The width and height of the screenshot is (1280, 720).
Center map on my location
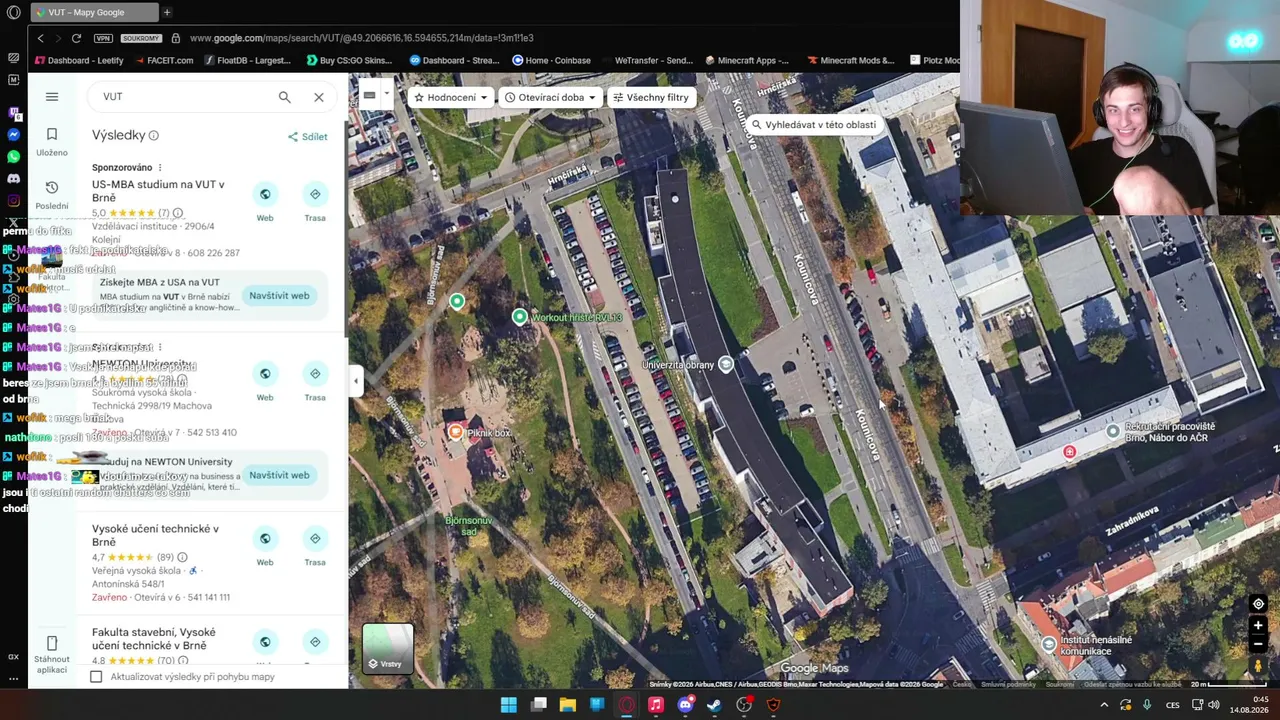[x=1259, y=604]
